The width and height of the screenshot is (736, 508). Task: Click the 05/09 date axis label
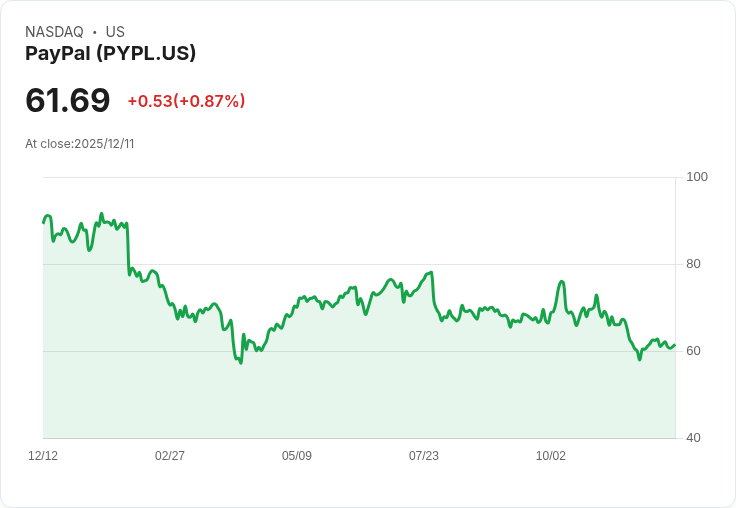(x=297, y=456)
